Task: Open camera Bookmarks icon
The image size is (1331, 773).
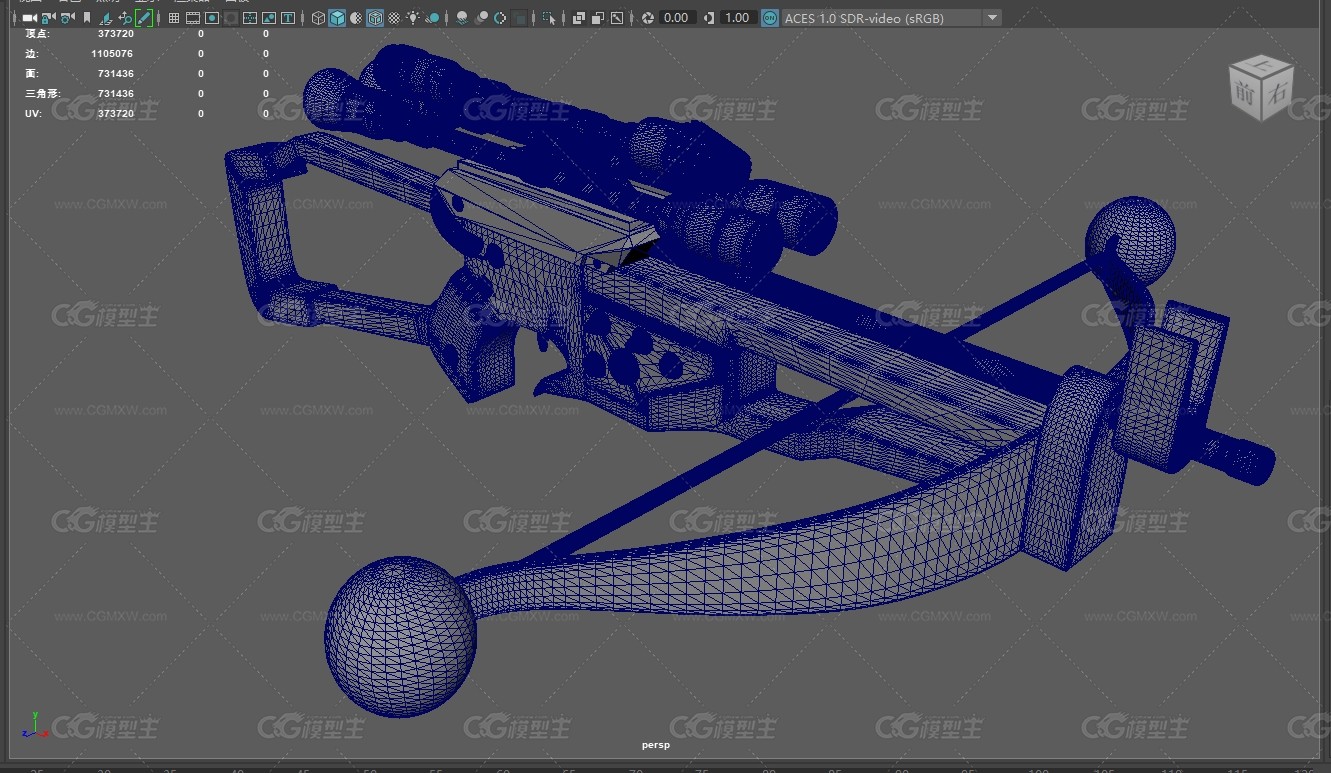Action: 87,18
